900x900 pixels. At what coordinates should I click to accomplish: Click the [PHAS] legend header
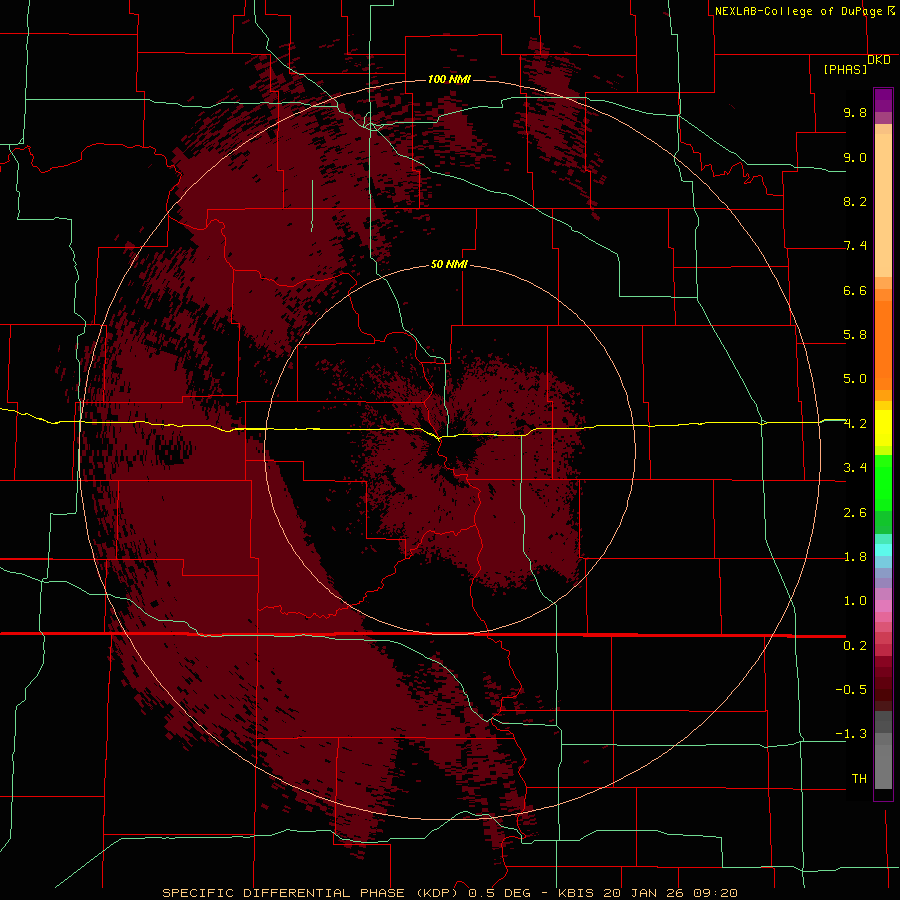pos(845,69)
